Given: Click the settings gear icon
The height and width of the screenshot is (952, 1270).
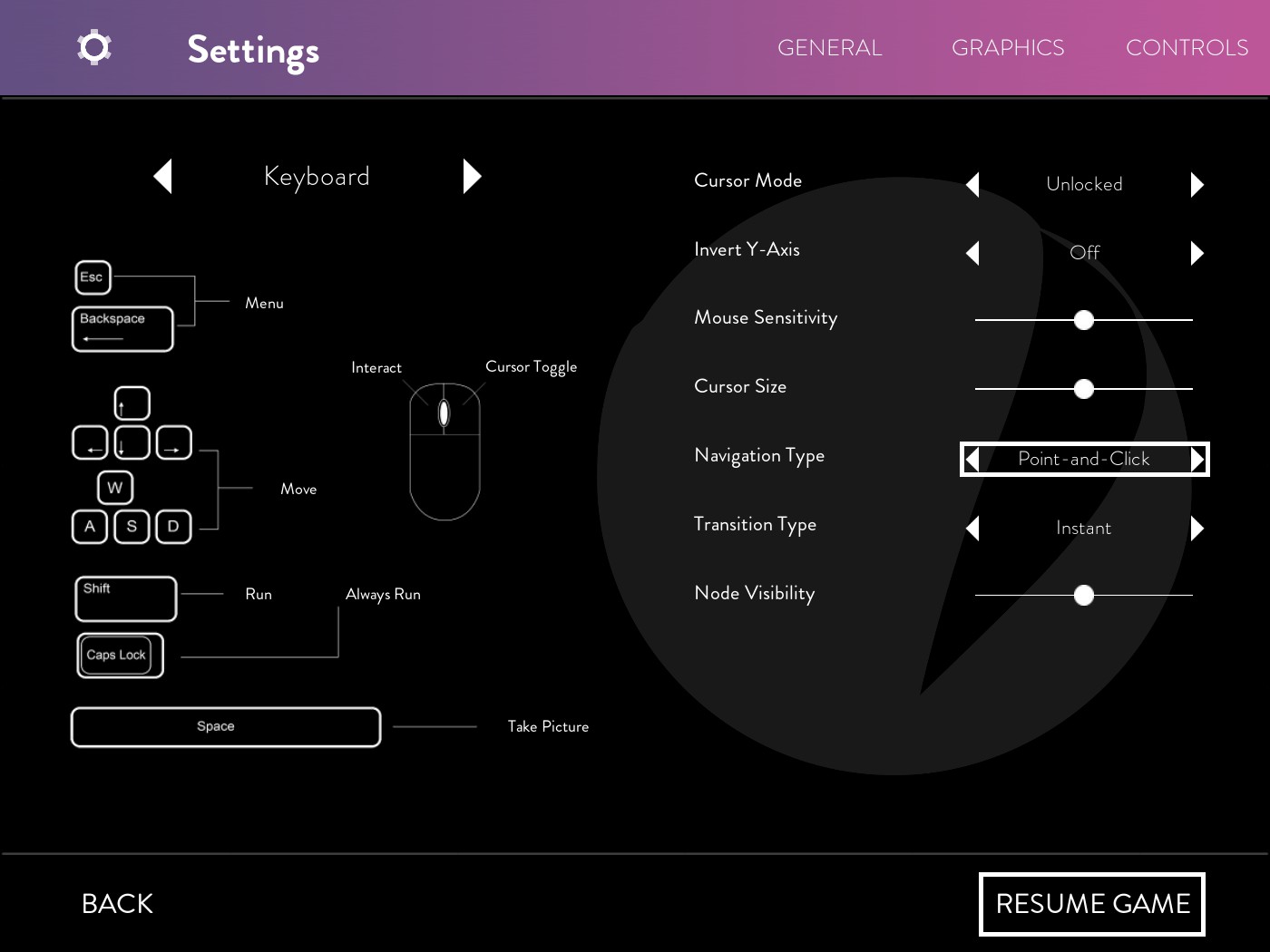Looking at the screenshot, I should click(x=94, y=47).
